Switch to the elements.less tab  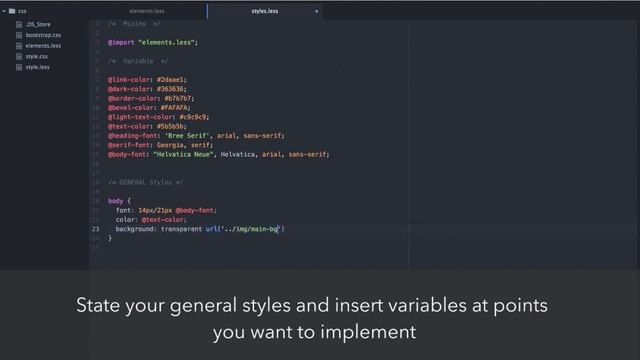point(147,11)
